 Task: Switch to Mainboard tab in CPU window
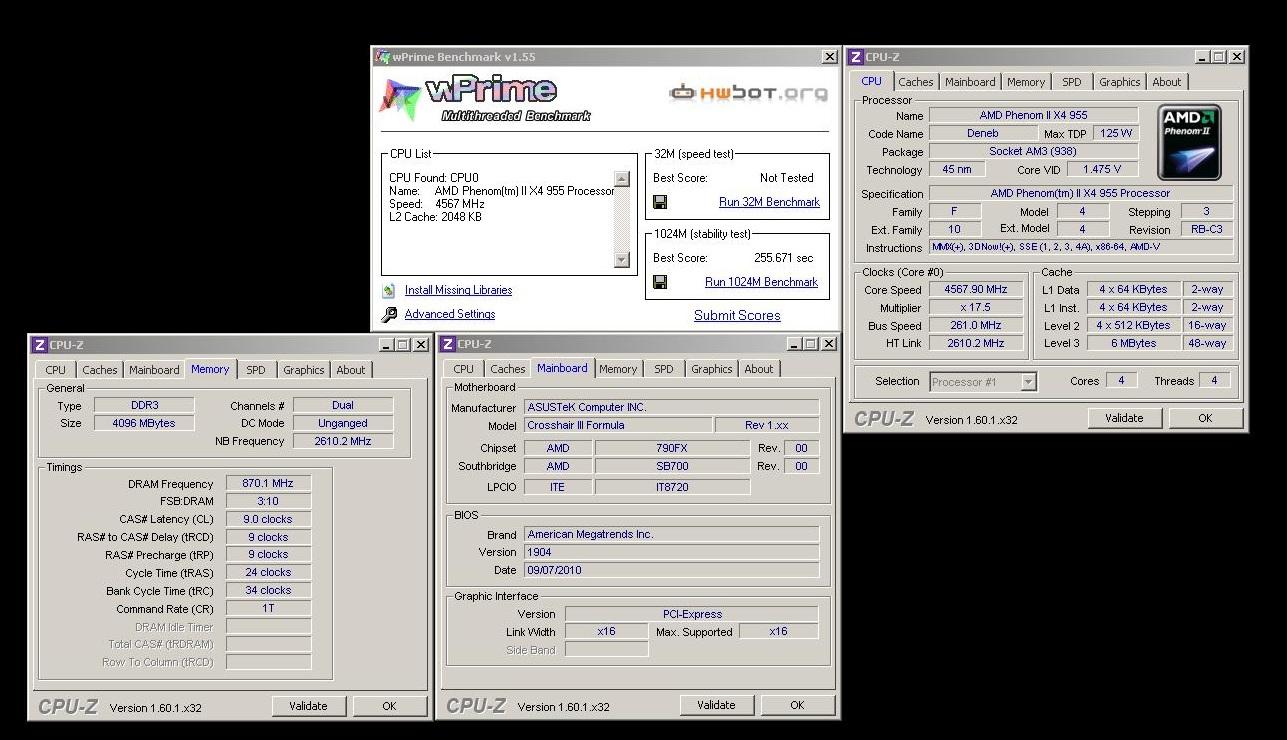tap(970, 82)
